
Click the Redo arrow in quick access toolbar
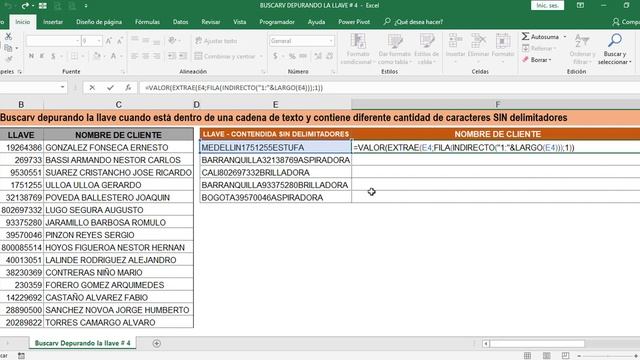[x=25, y=6]
